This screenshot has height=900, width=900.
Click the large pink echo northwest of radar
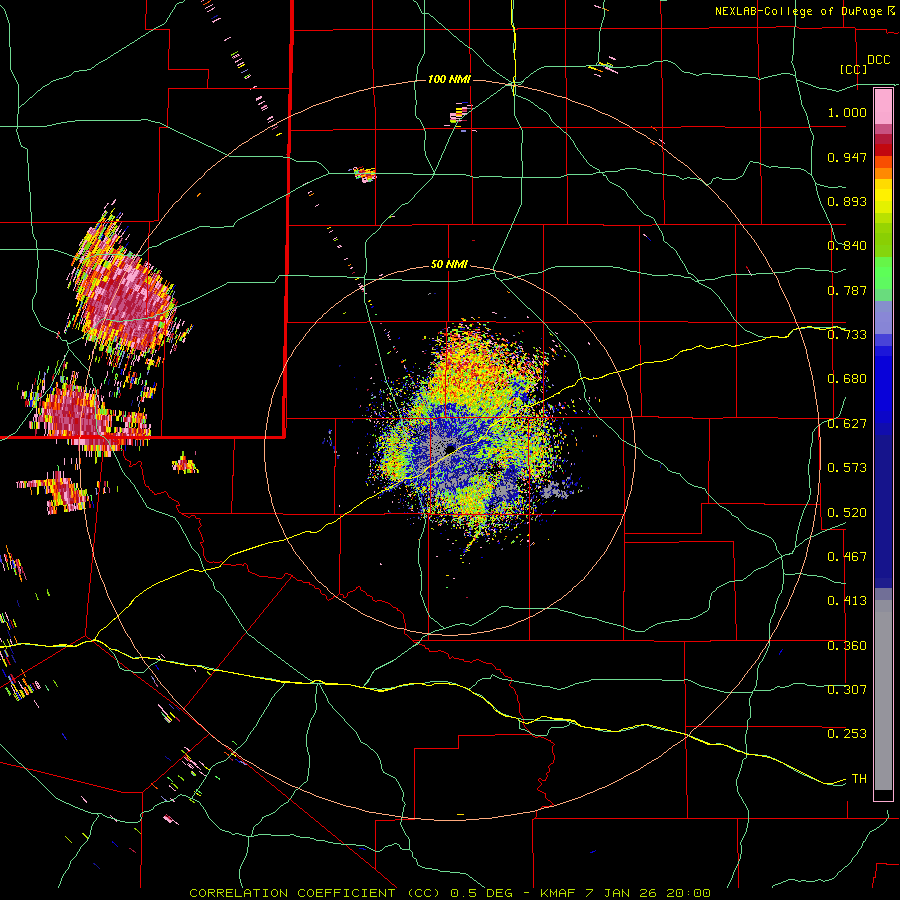(125, 293)
